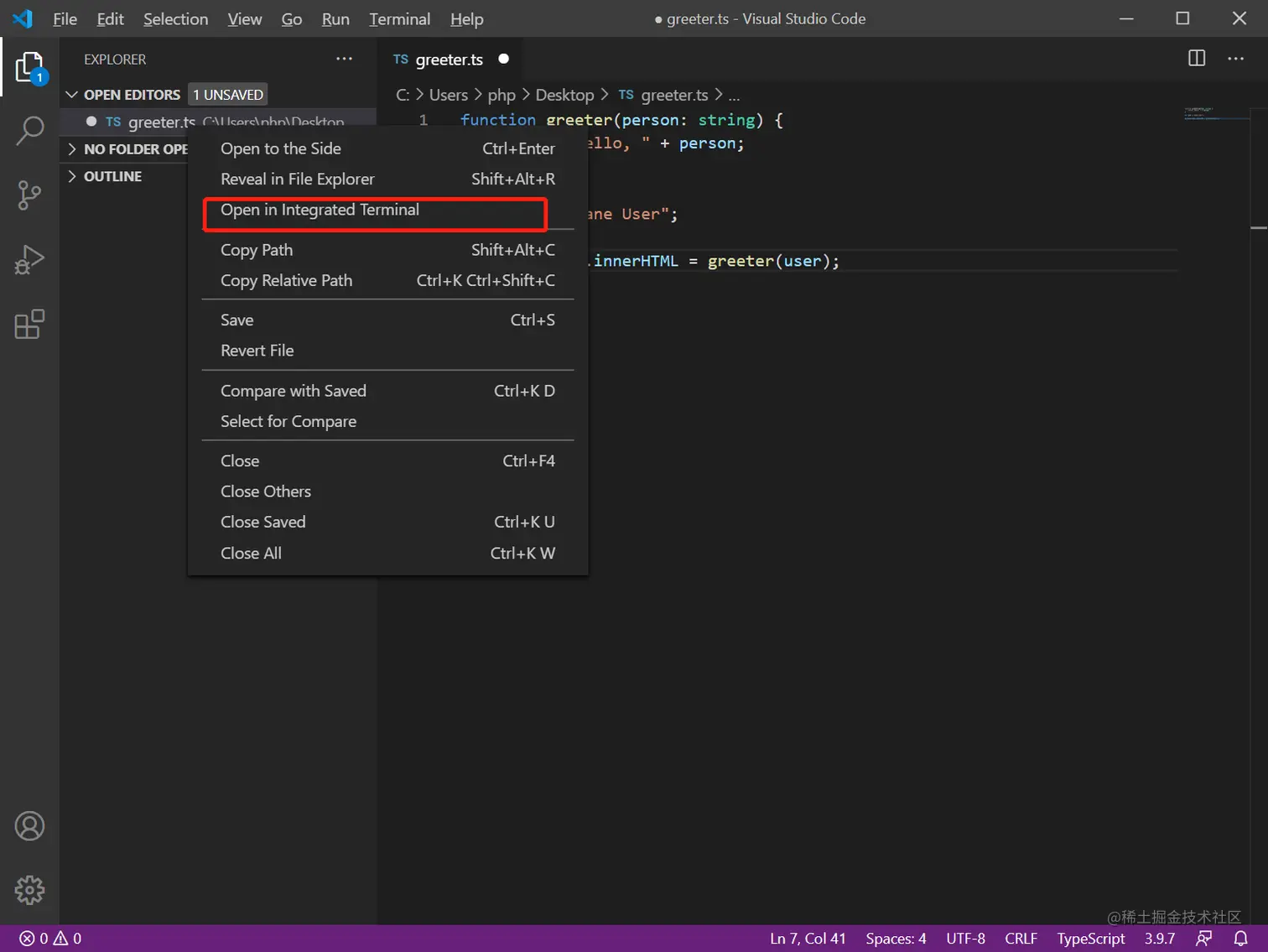Click the VS Code logo icon
The height and width of the screenshot is (952, 1268).
pyautogui.click(x=23, y=18)
